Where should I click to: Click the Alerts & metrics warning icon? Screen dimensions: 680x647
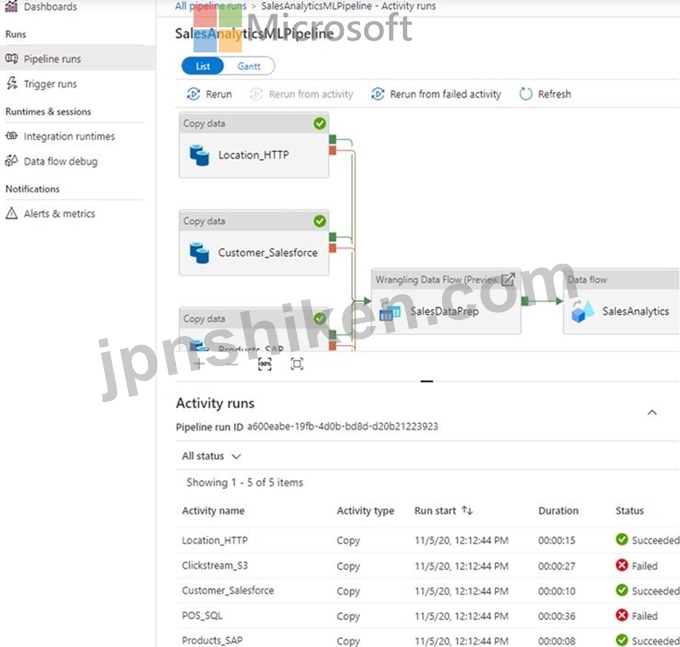(11, 213)
